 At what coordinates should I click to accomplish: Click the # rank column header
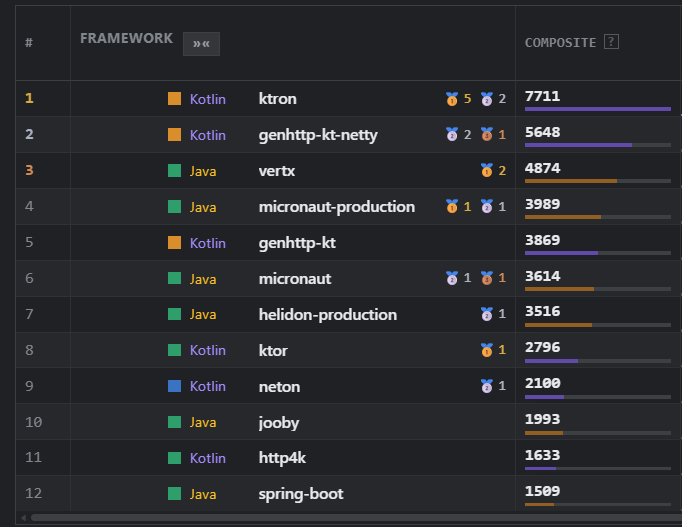[29, 43]
